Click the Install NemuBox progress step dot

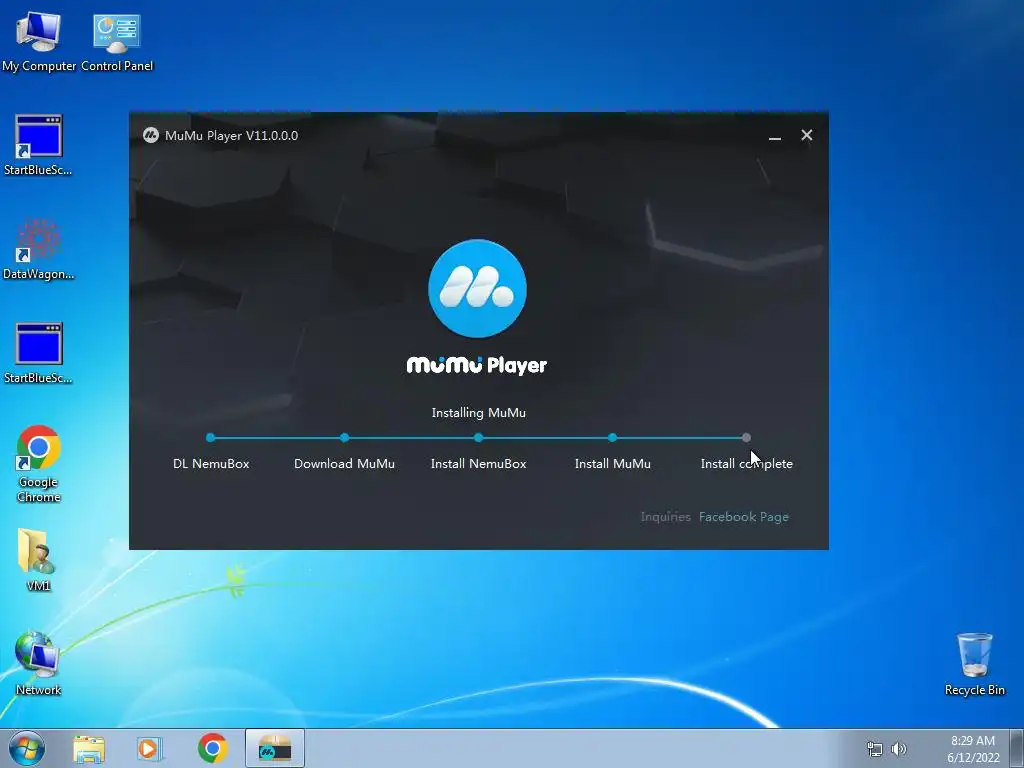[x=479, y=438]
